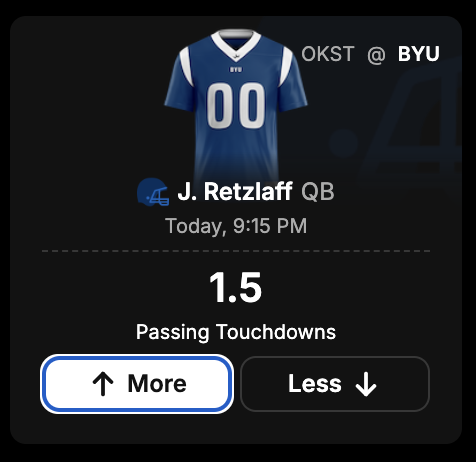Open J. Retzlaff player name
The width and height of the screenshot is (476, 462).
pos(235,191)
